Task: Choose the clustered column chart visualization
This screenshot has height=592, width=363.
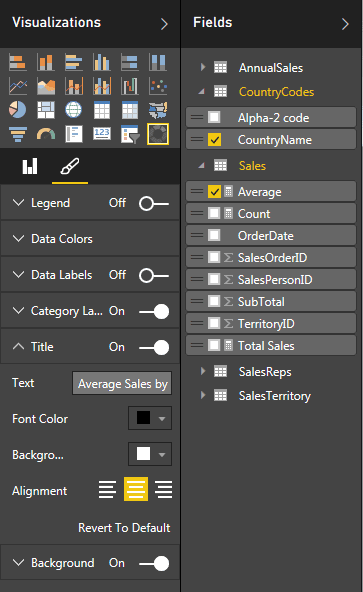Action: tap(102, 62)
